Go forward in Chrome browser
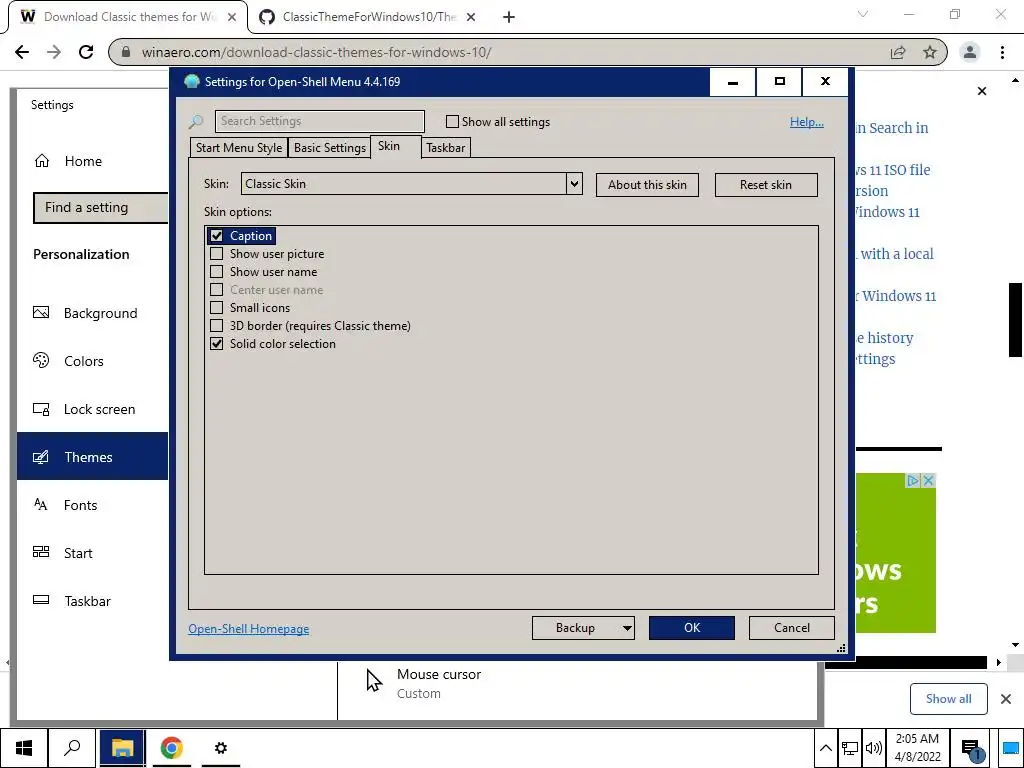The height and width of the screenshot is (768, 1024). (x=54, y=52)
